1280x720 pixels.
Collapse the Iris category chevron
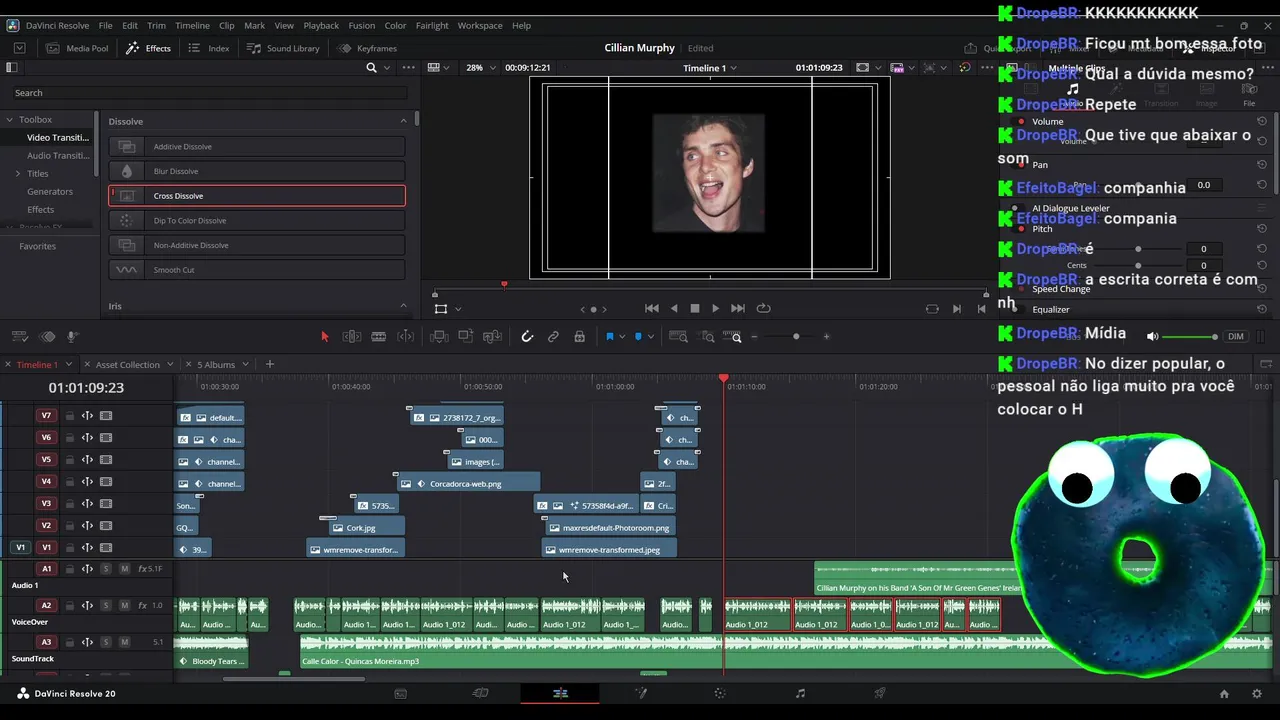point(404,306)
